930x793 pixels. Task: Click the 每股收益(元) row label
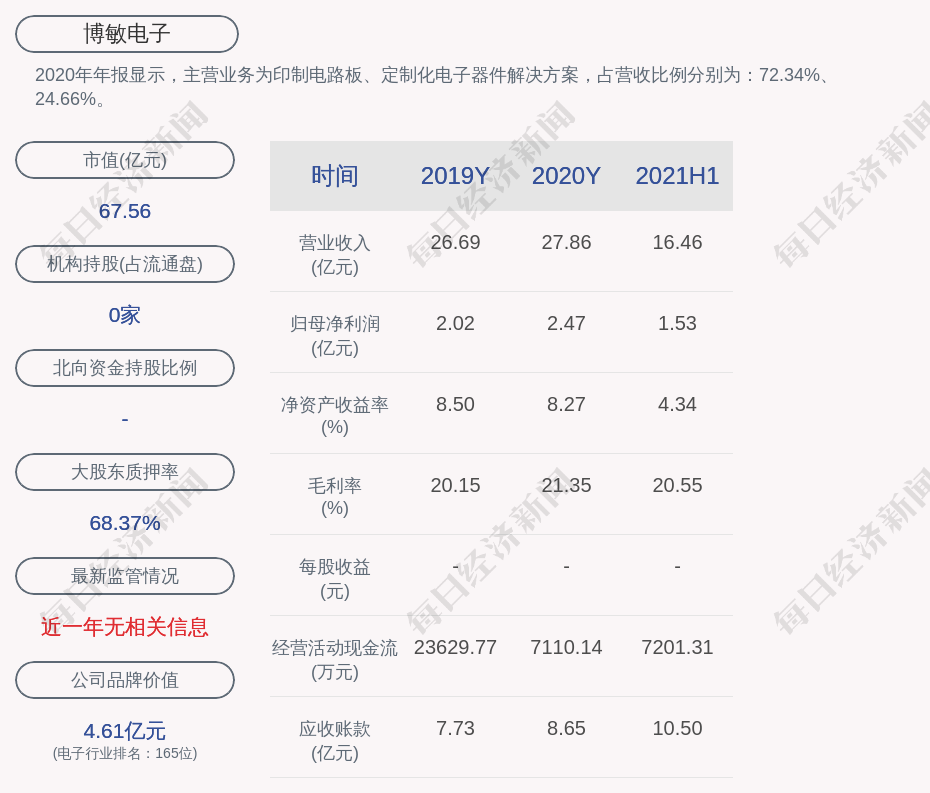(335, 579)
